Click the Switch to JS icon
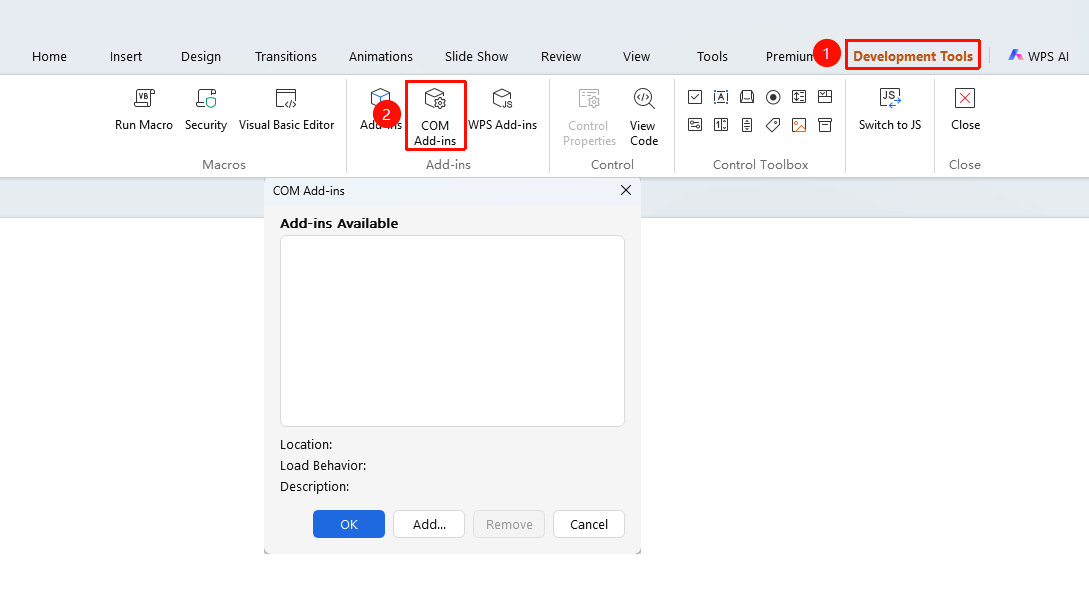The image size is (1089, 591). (890, 99)
